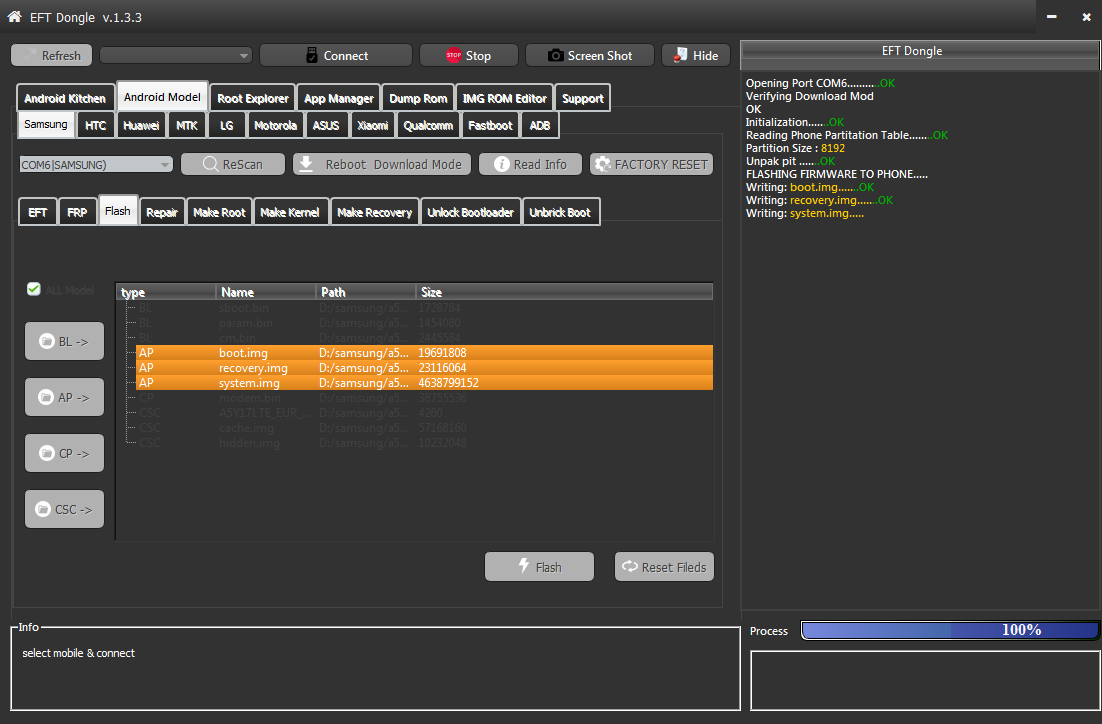Click the Refresh button
The image size is (1102, 724).
tap(51, 56)
